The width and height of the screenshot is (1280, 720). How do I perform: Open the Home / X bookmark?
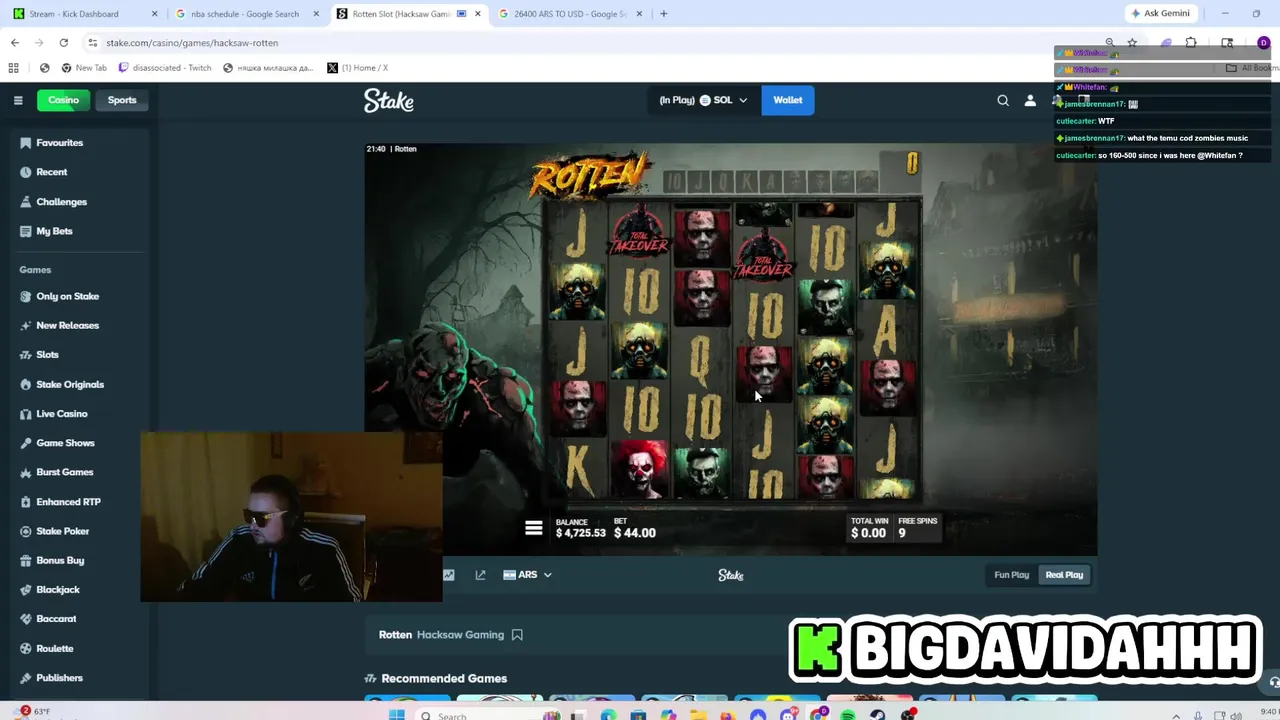358,68
